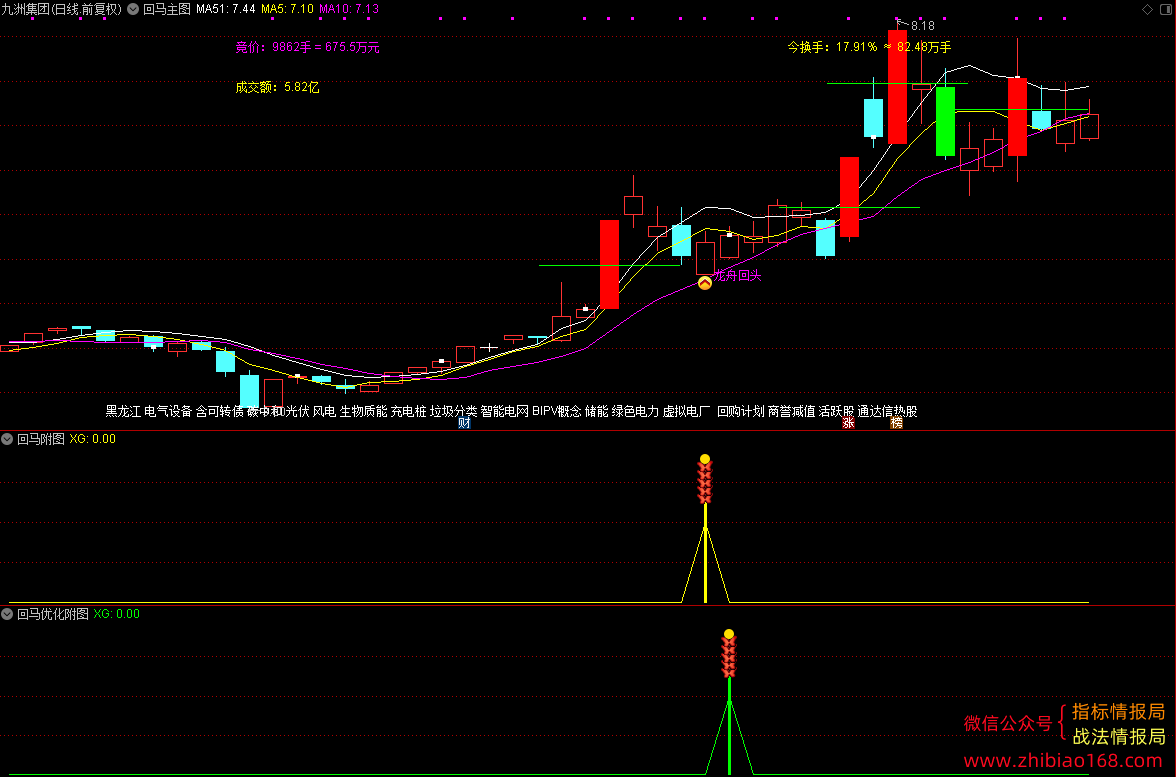
Task: Click the 回马主图 indicator name
Action: coord(166,9)
